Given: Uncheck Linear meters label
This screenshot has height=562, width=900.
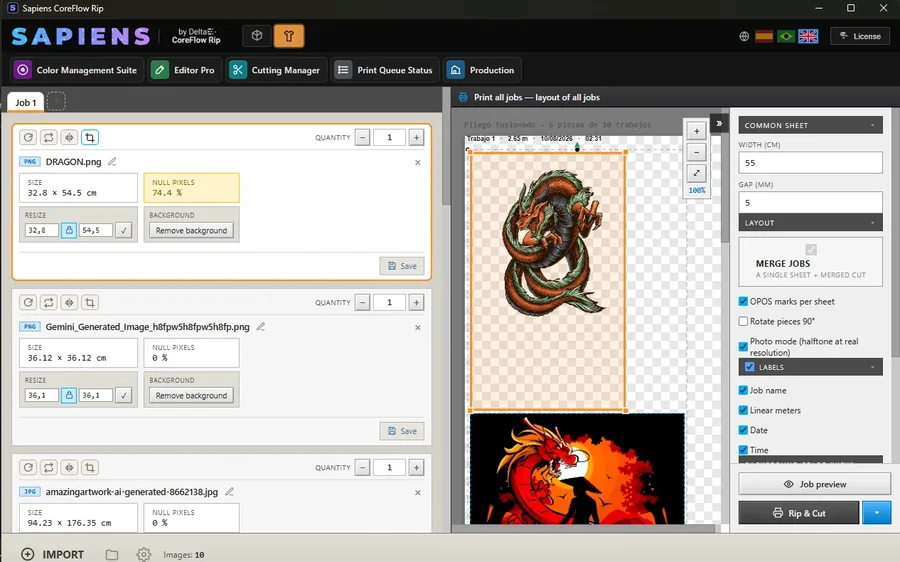Looking at the screenshot, I should [x=743, y=410].
